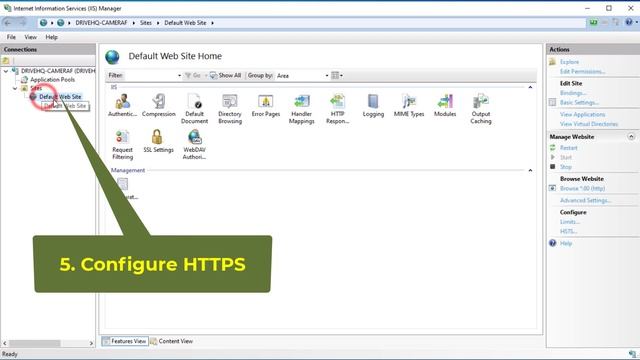Click Edit Permissions link
Screen dimensions: 640x360
point(582,71)
